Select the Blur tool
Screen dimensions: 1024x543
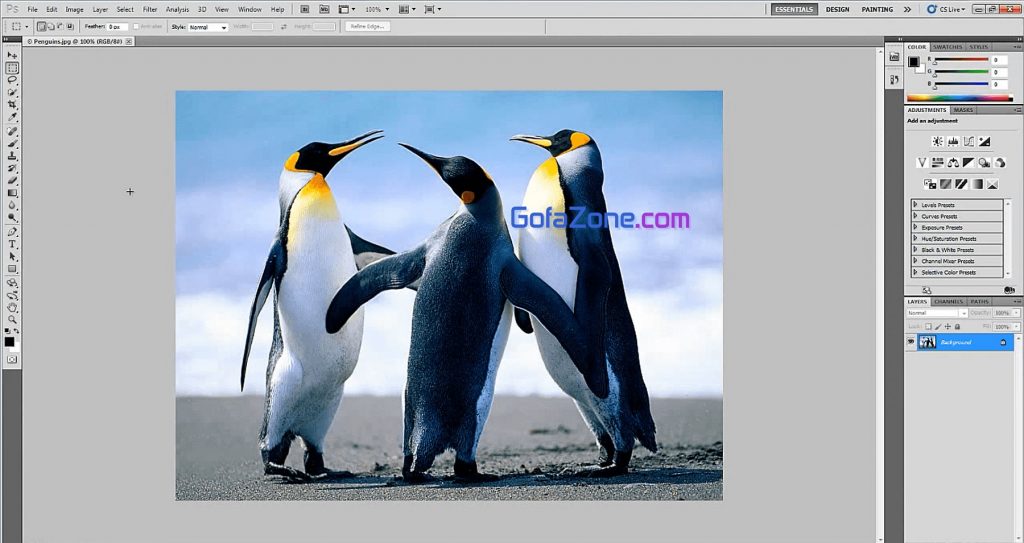click(12, 205)
